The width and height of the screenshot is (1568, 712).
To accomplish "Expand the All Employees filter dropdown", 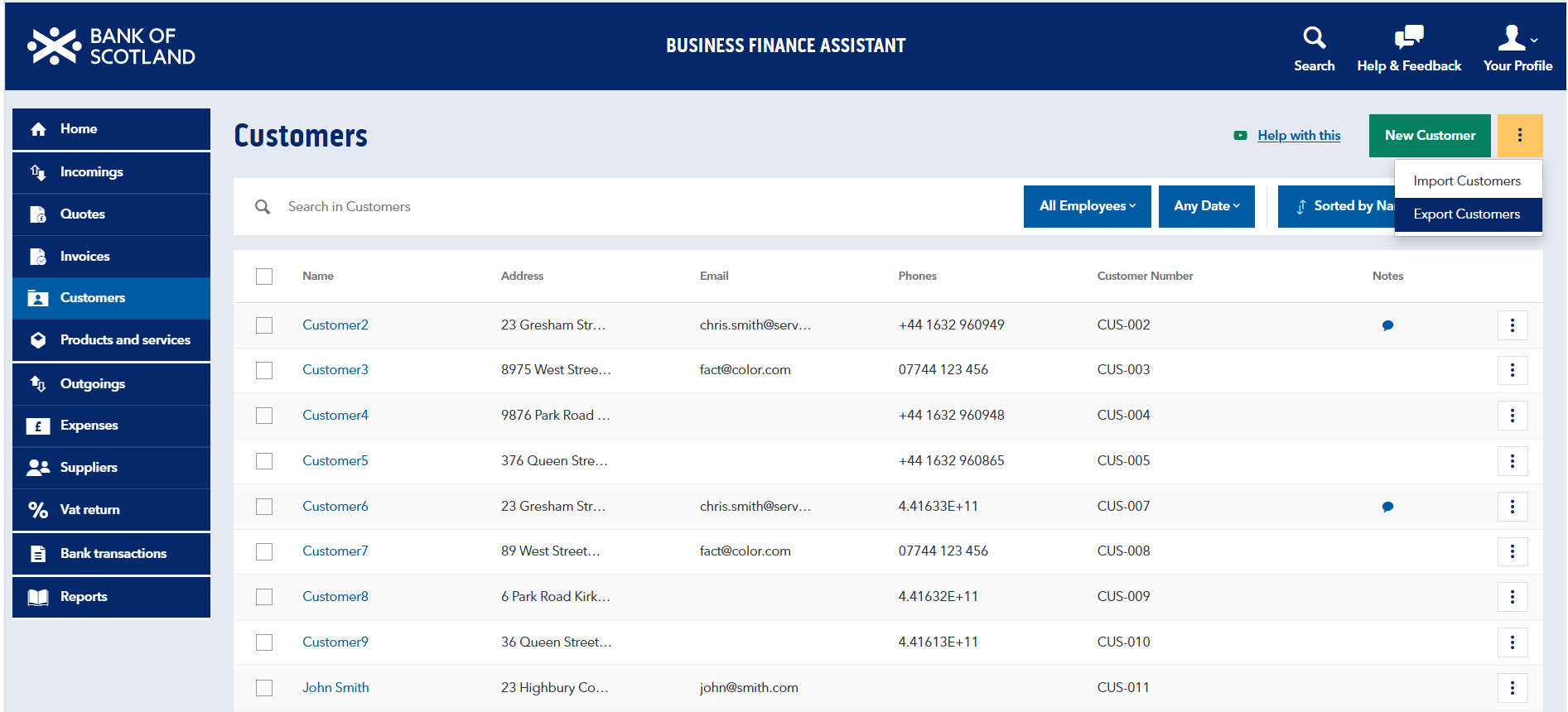I will 1087,206.
